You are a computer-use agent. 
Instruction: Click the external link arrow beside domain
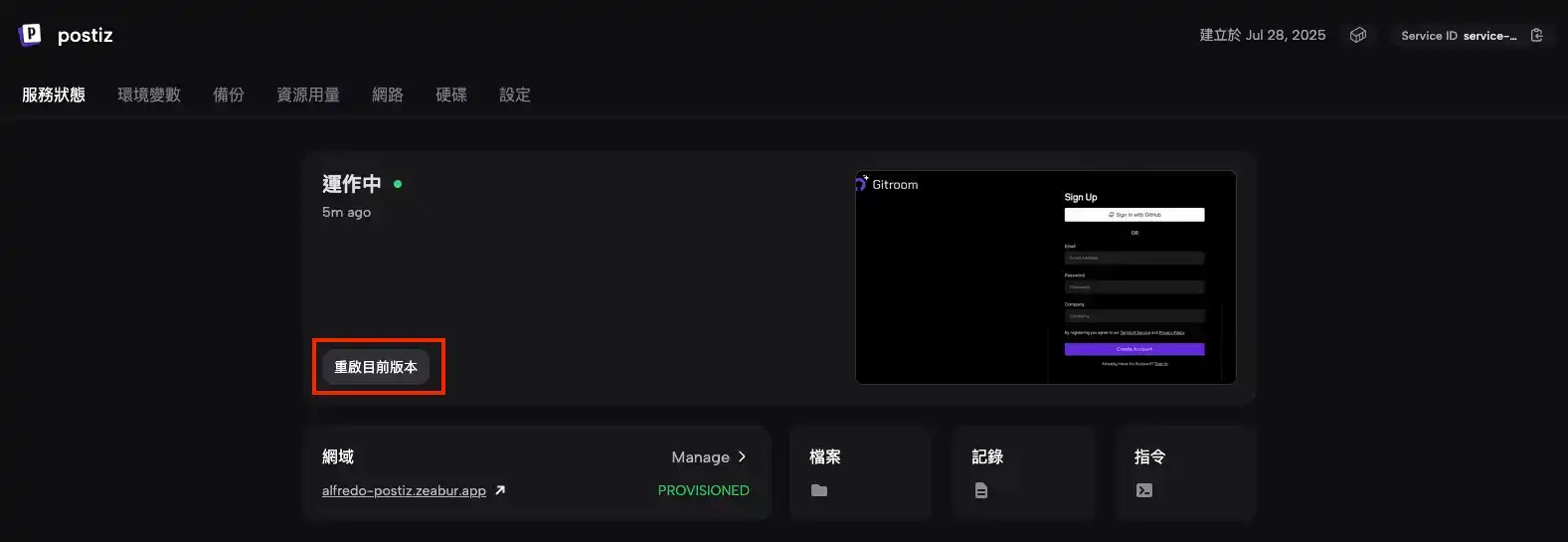(500, 490)
